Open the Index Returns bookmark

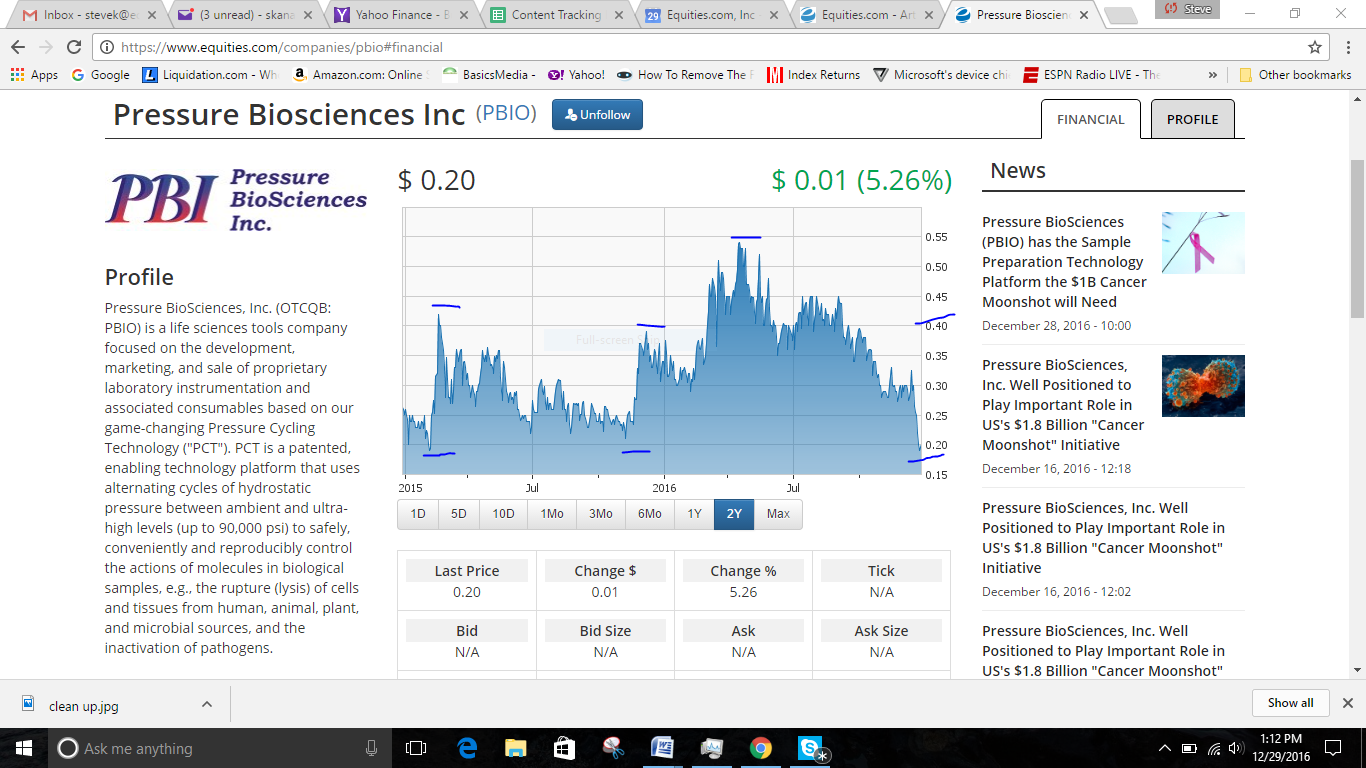(x=813, y=75)
